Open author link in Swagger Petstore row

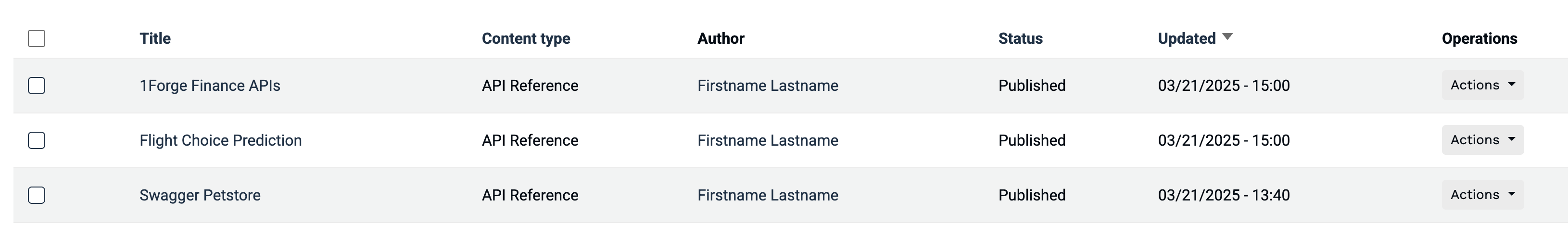[768, 195]
